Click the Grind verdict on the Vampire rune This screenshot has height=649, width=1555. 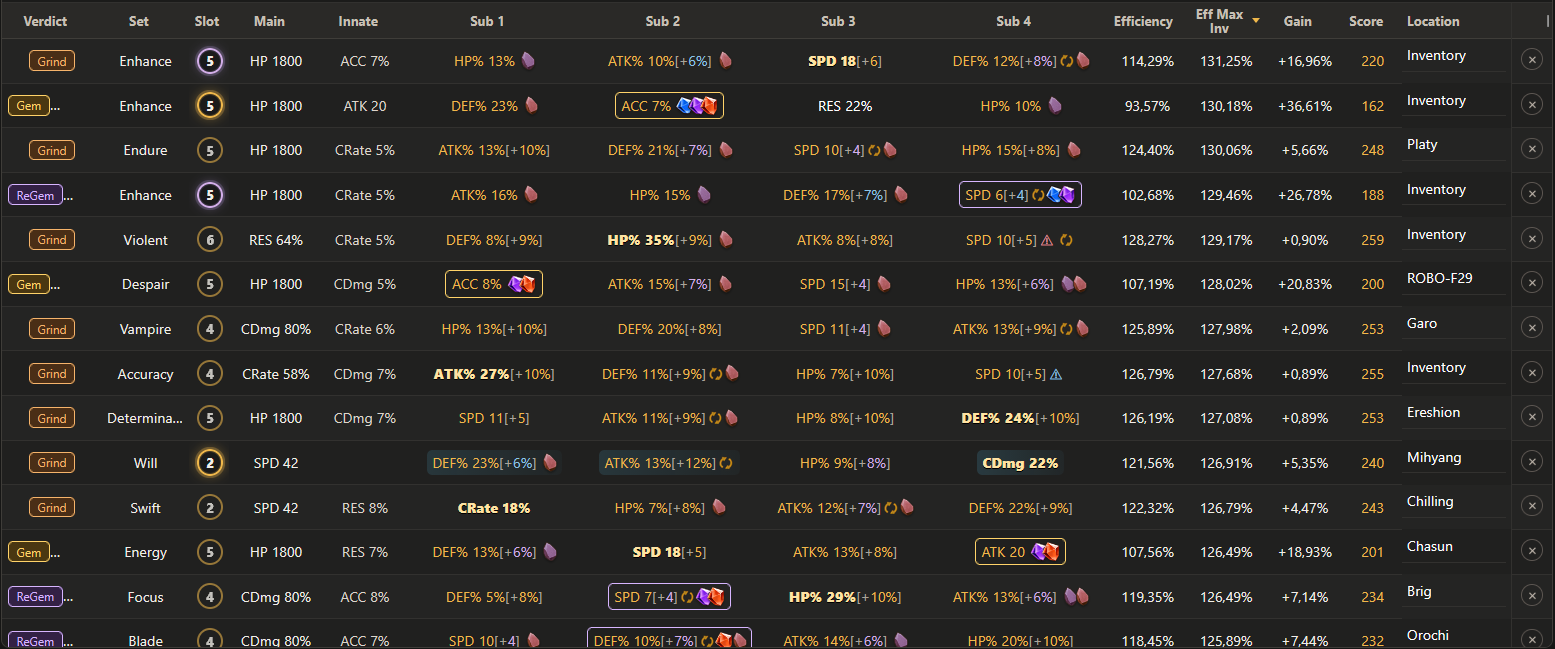[x=52, y=329]
